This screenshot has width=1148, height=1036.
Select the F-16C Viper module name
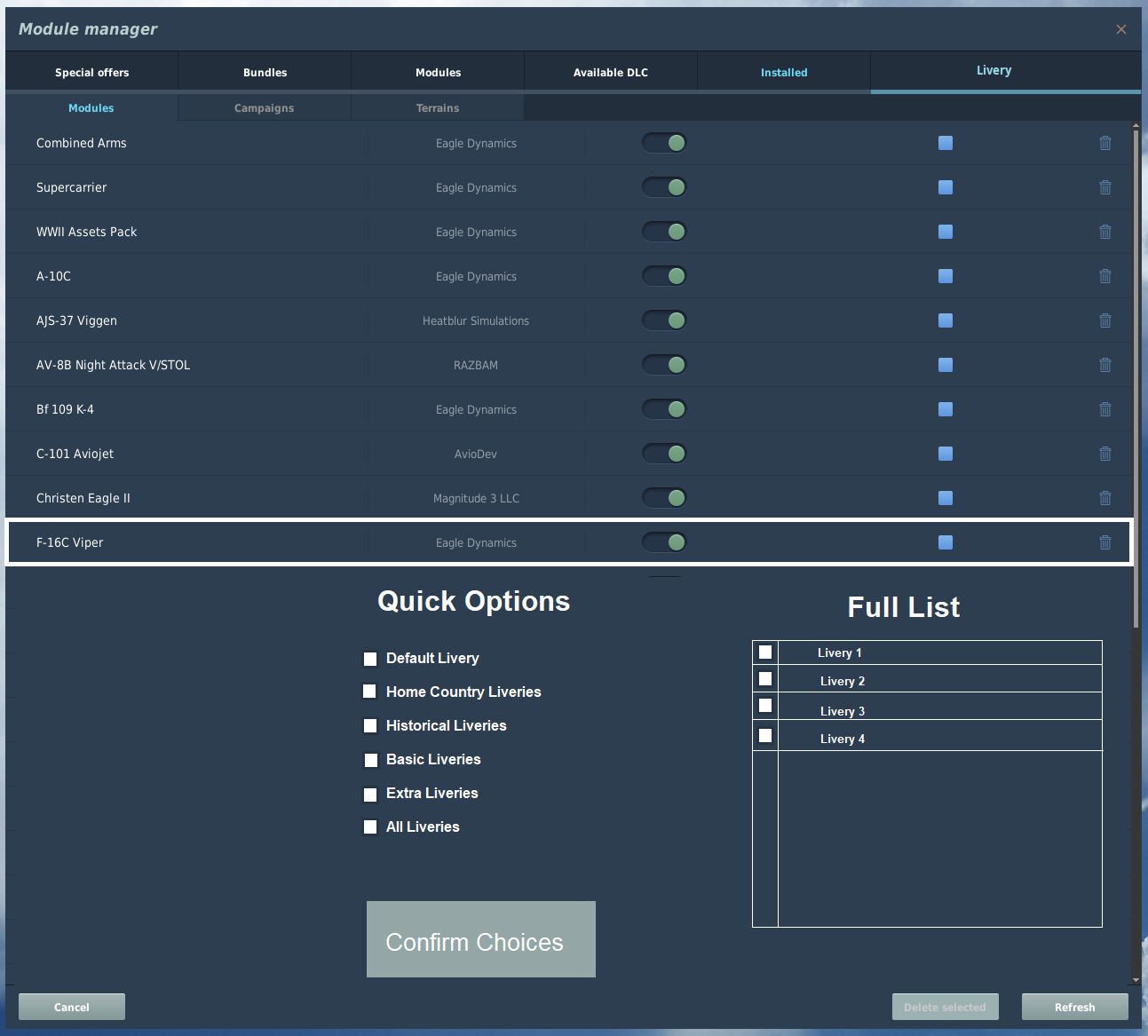tap(70, 542)
